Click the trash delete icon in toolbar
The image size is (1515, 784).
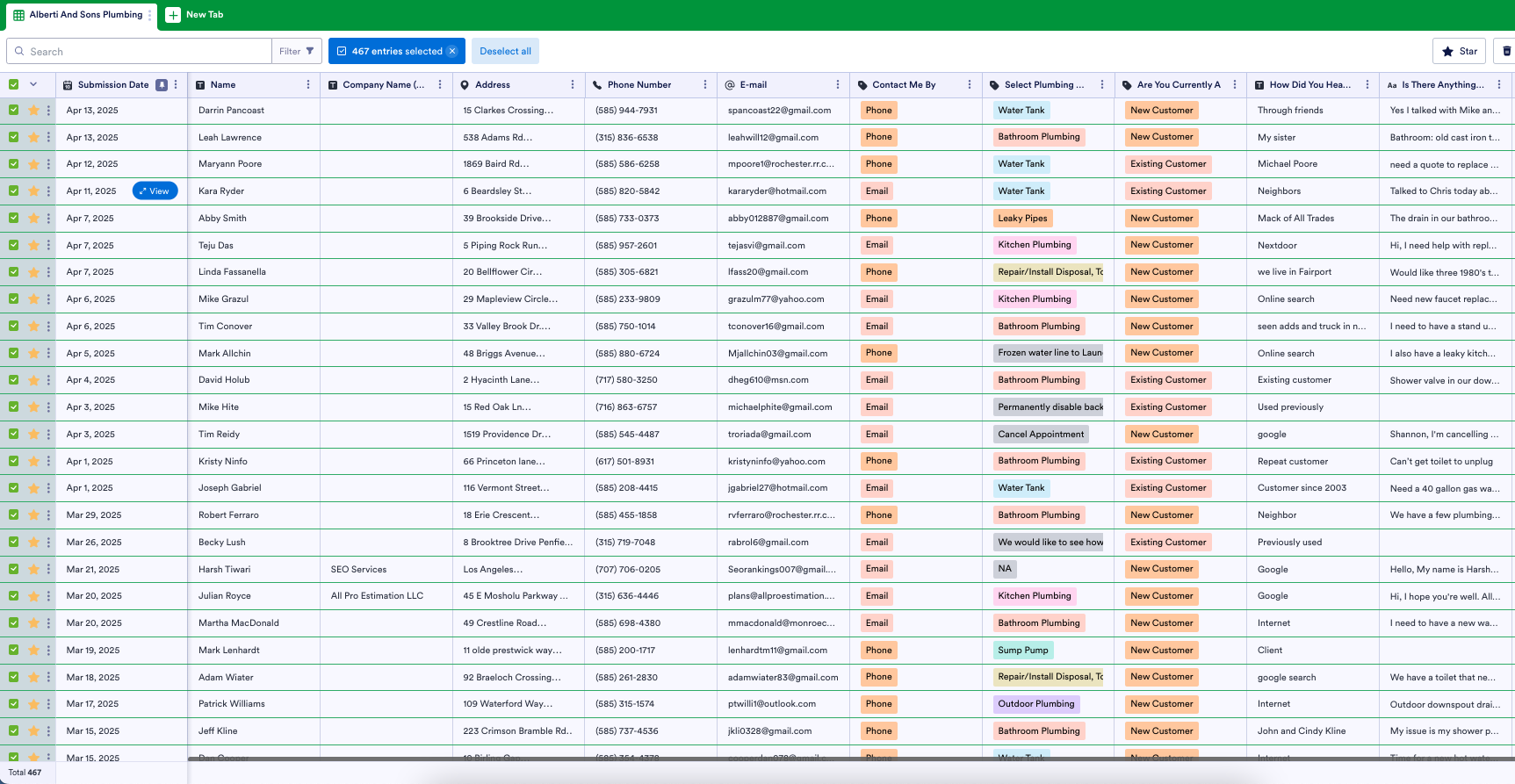(1506, 51)
